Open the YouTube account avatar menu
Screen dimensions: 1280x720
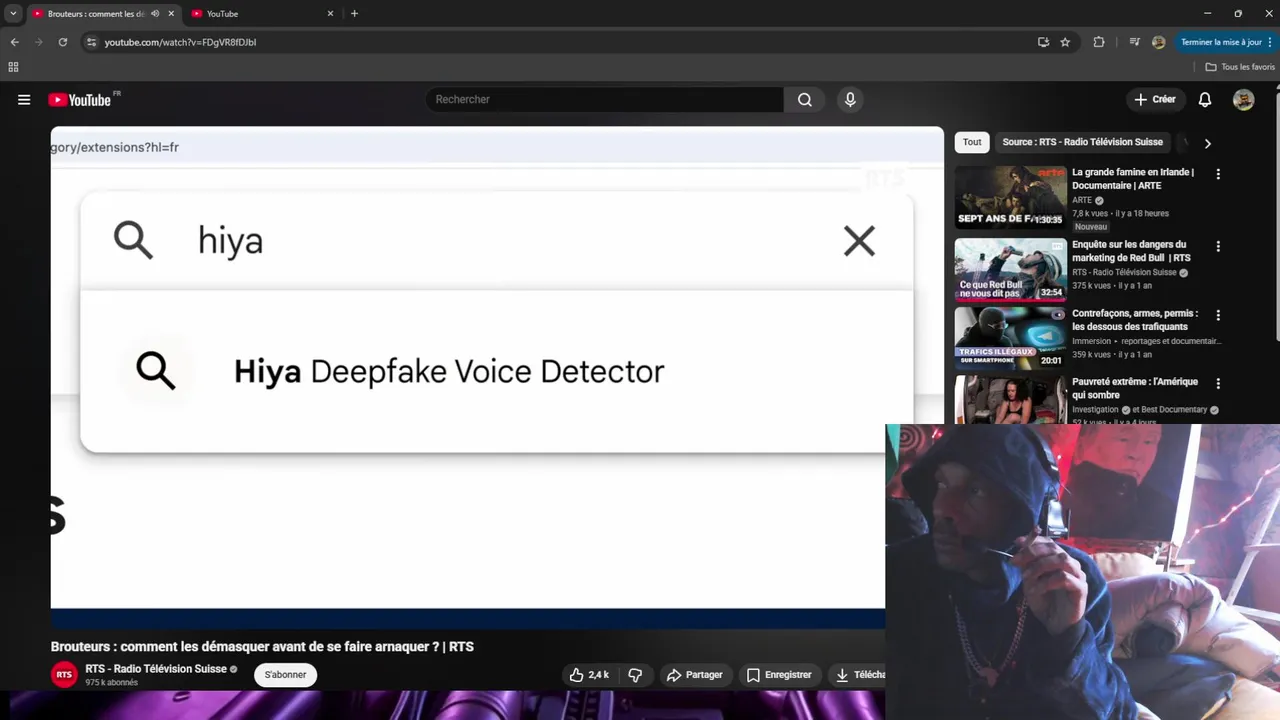(x=1243, y=100)
